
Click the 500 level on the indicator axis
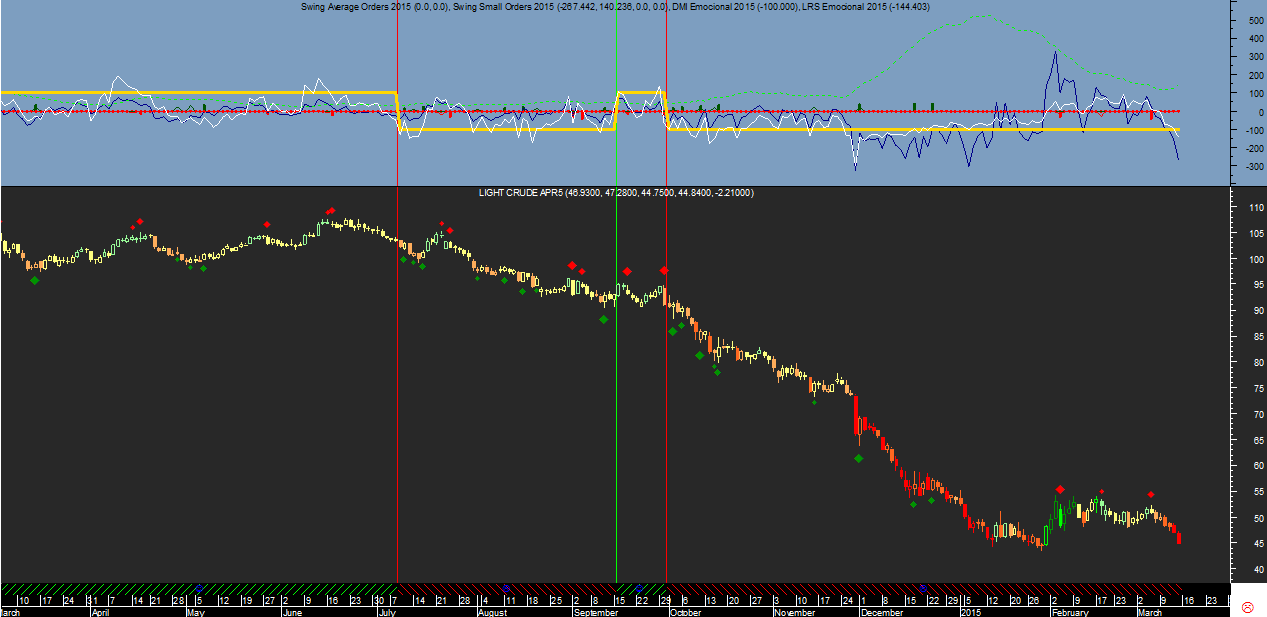point(1227,20)
